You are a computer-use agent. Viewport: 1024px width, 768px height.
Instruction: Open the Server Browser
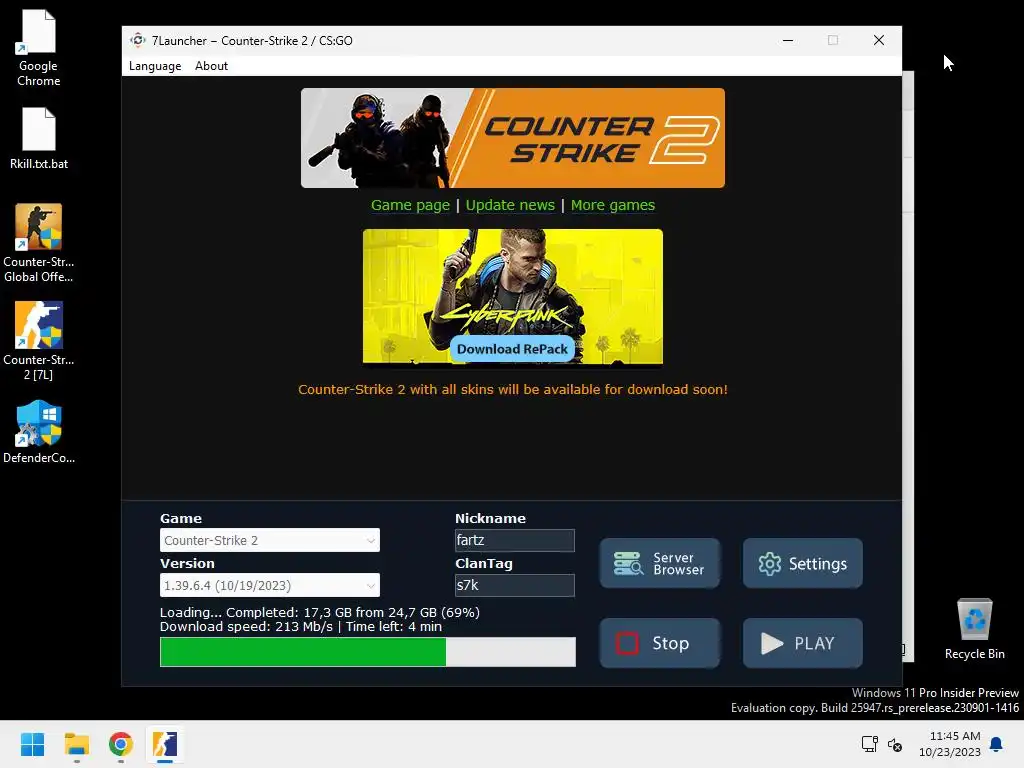(x=660, y=563)
